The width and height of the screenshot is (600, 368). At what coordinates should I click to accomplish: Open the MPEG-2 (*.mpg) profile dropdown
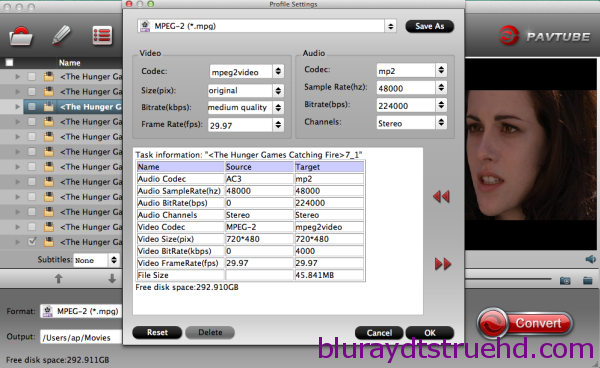point(266,26)
